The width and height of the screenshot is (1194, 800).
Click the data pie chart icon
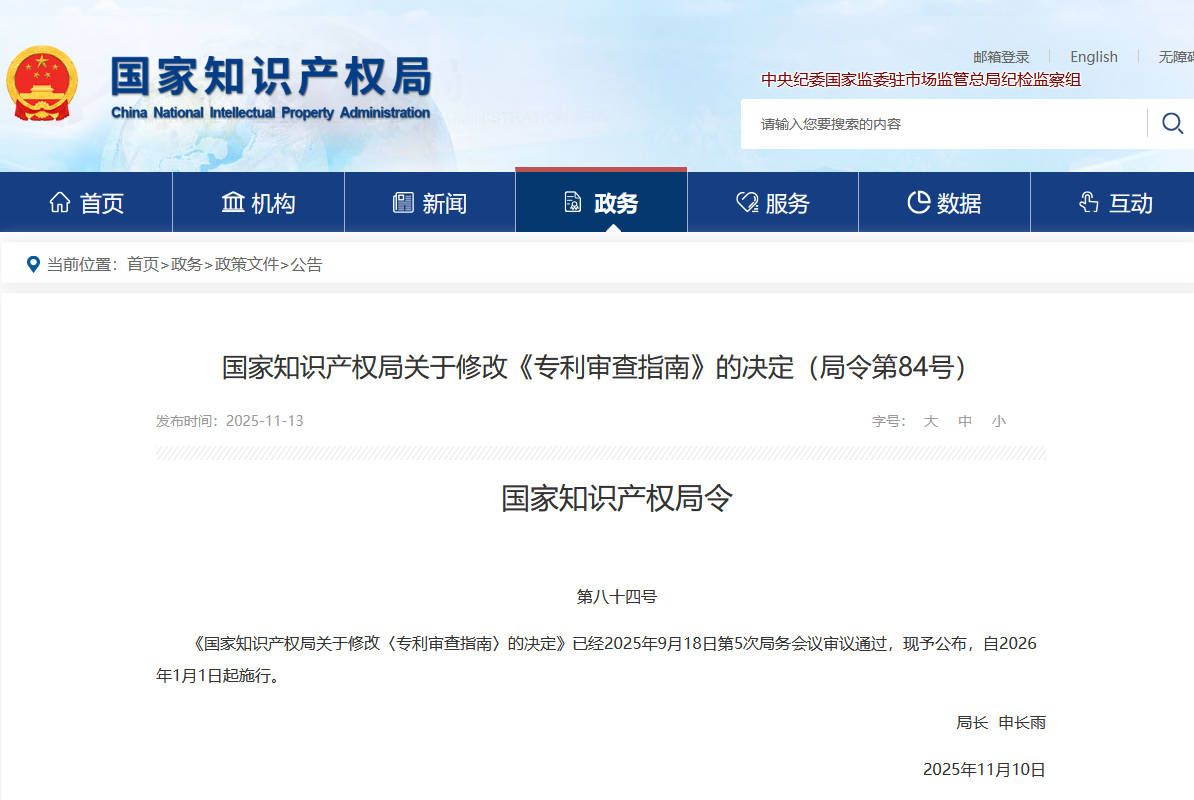(918, 203)
